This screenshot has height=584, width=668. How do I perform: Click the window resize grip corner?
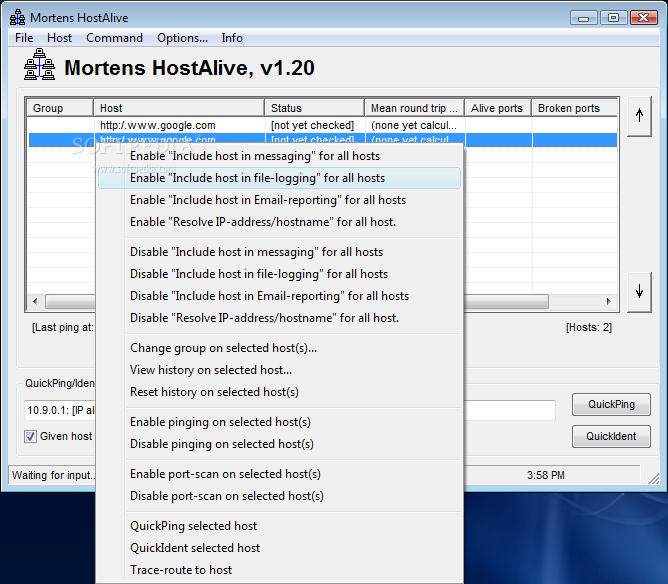tap(654, 479)
